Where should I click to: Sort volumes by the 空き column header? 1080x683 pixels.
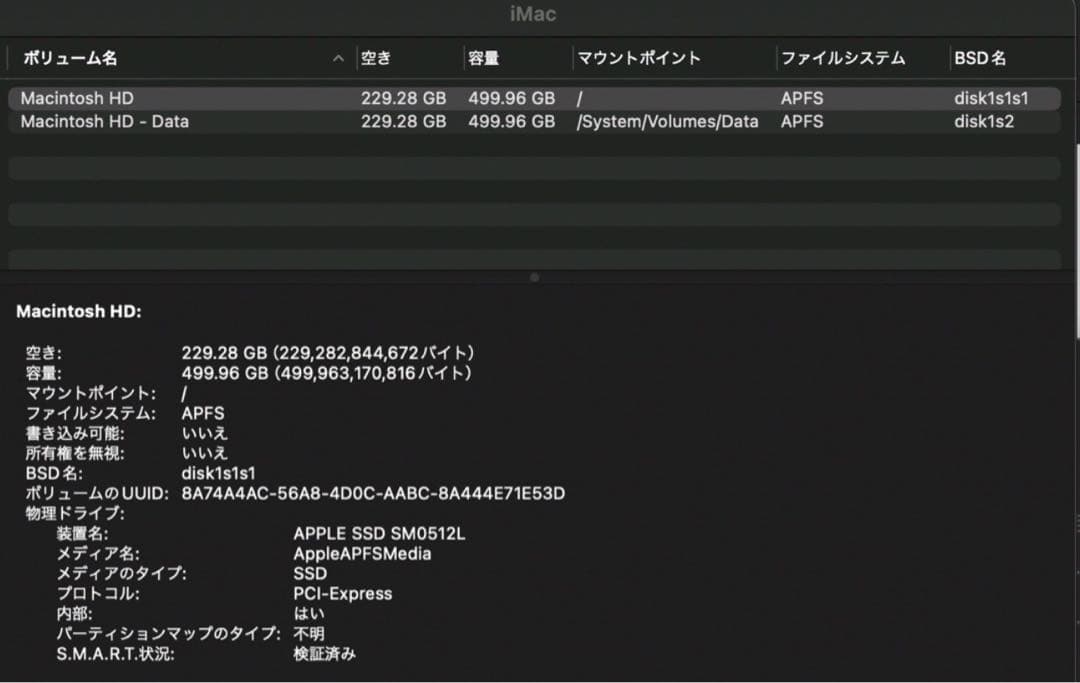click(x=375, y=58)
